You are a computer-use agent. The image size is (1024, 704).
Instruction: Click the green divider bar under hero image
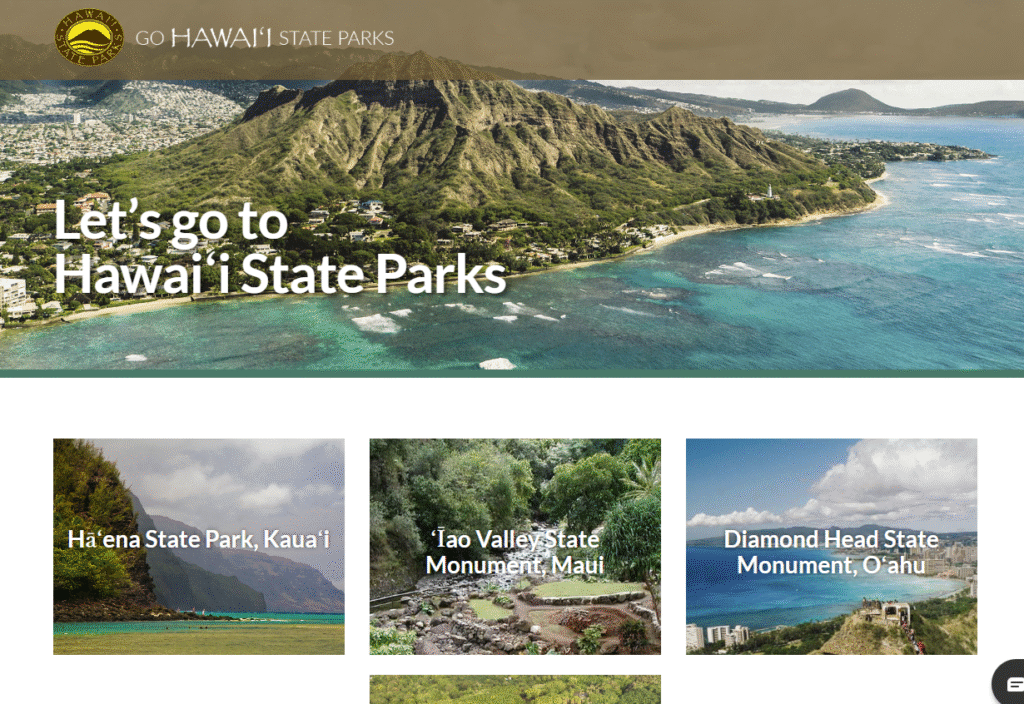click(x=512, y=374)
